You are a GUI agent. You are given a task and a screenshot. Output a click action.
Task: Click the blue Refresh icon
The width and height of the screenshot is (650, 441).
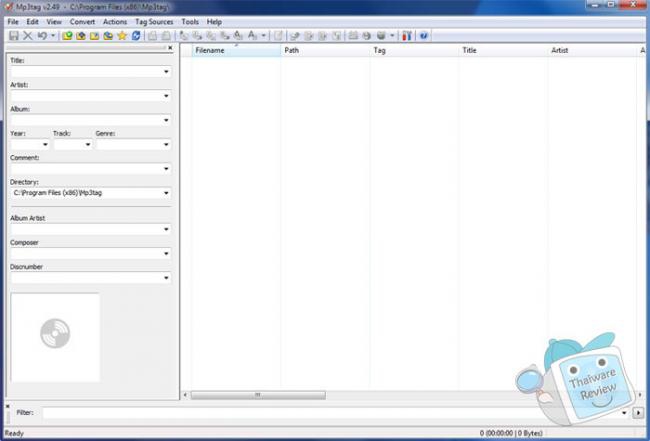pyautogui.click(x=136, y=36)
